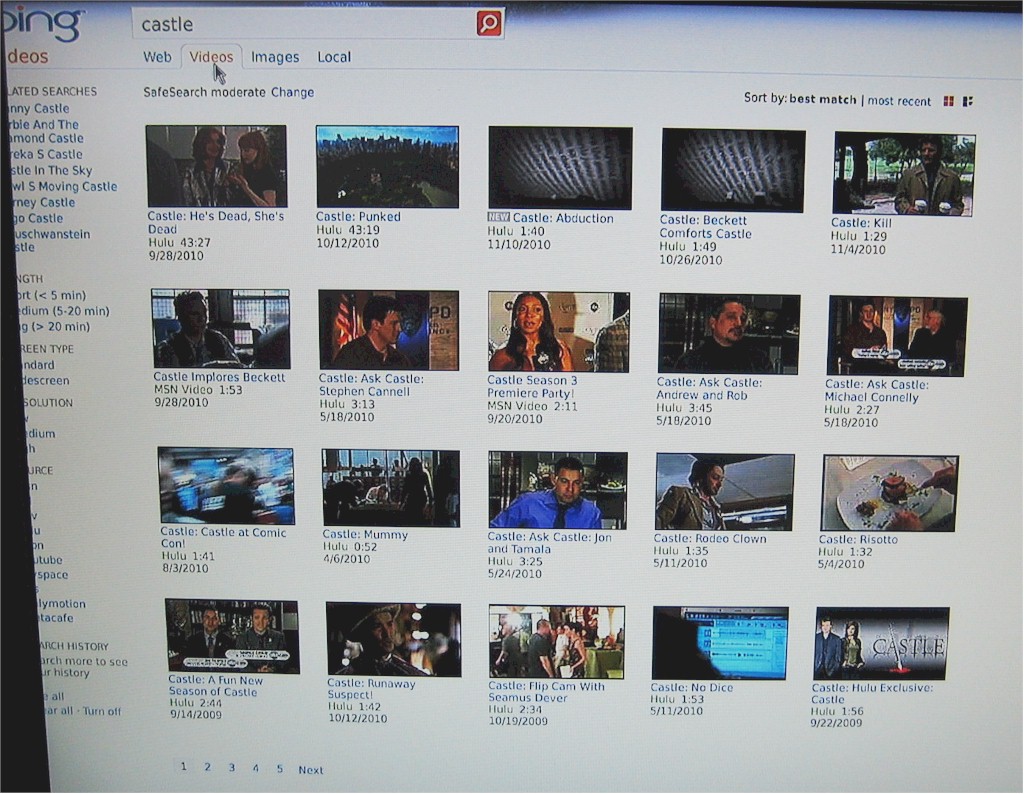
Task: Go to results page 4
Action: pos(255,769)
